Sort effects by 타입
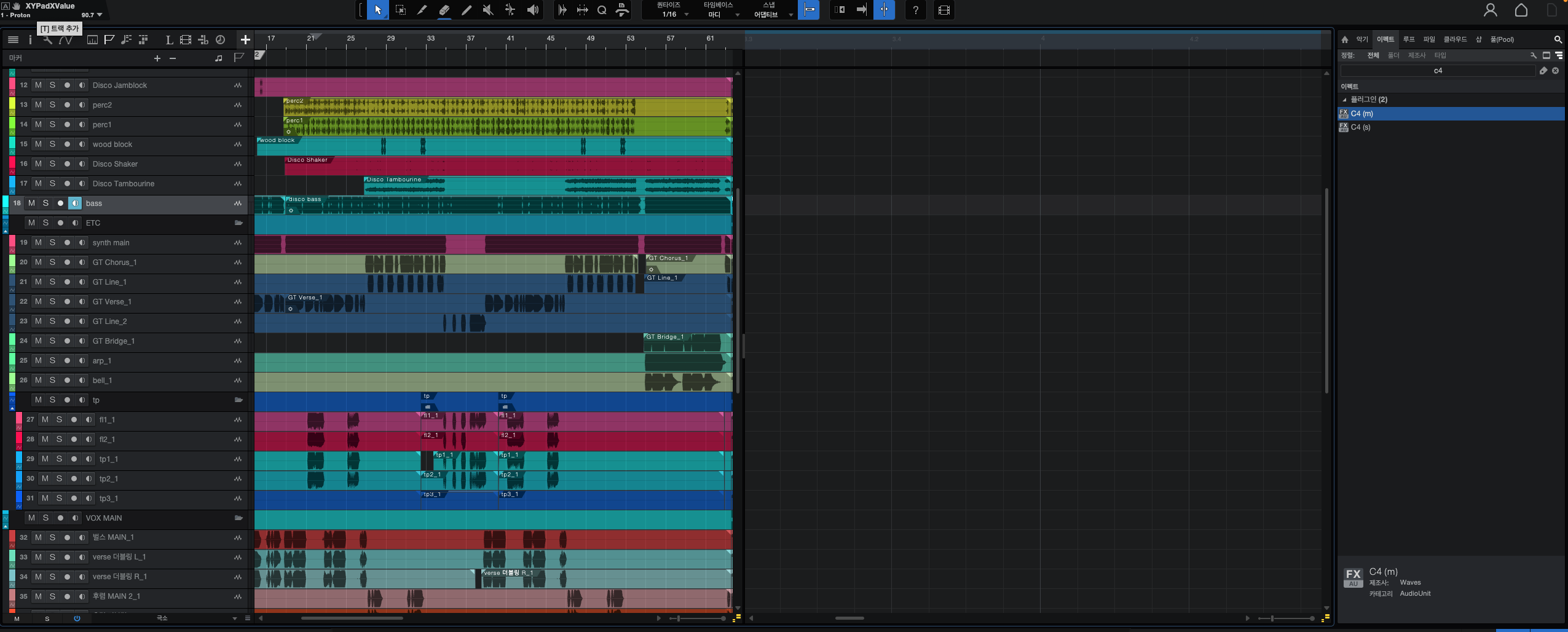 1440,55
